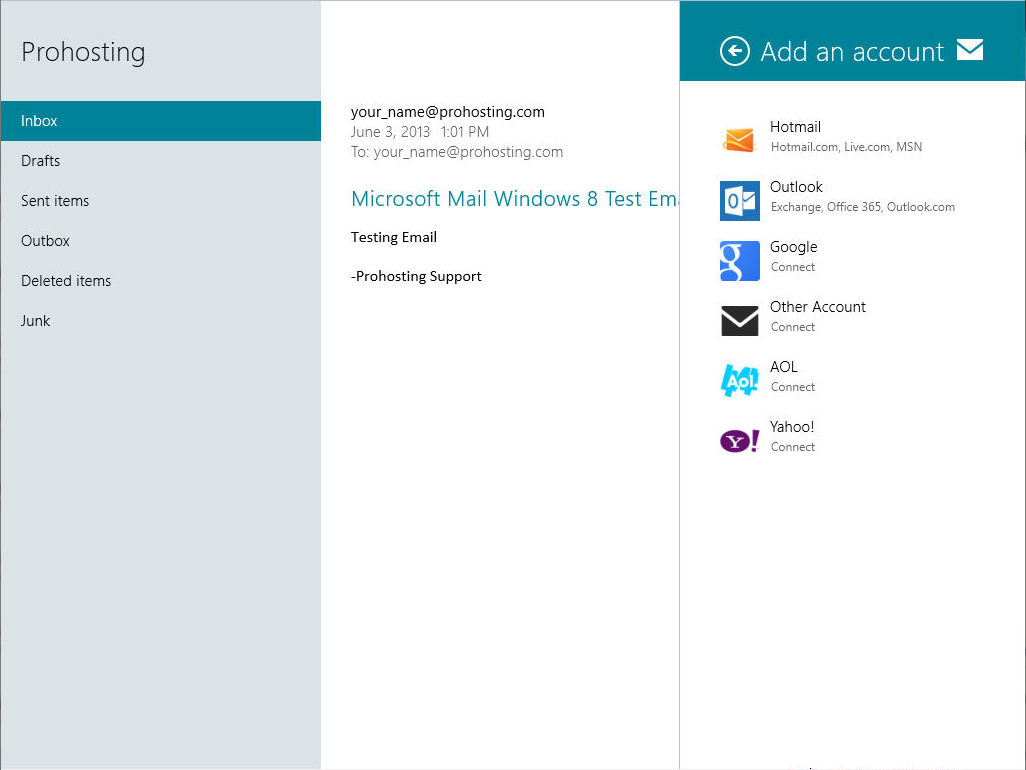Click the Connect text under Google

(792, 267)
